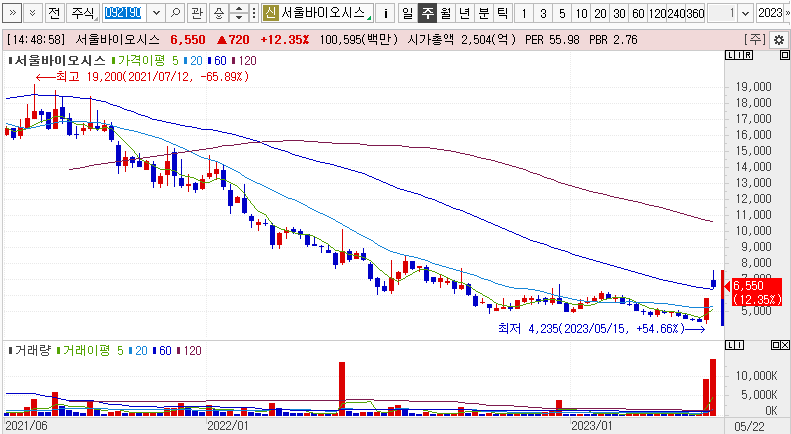Select interval 120 button
Screen dimensions: 791x434
pos(657,13)
